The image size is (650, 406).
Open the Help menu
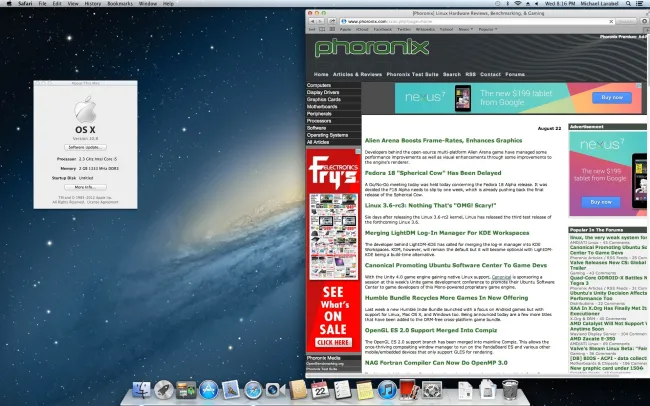[168, 3]
